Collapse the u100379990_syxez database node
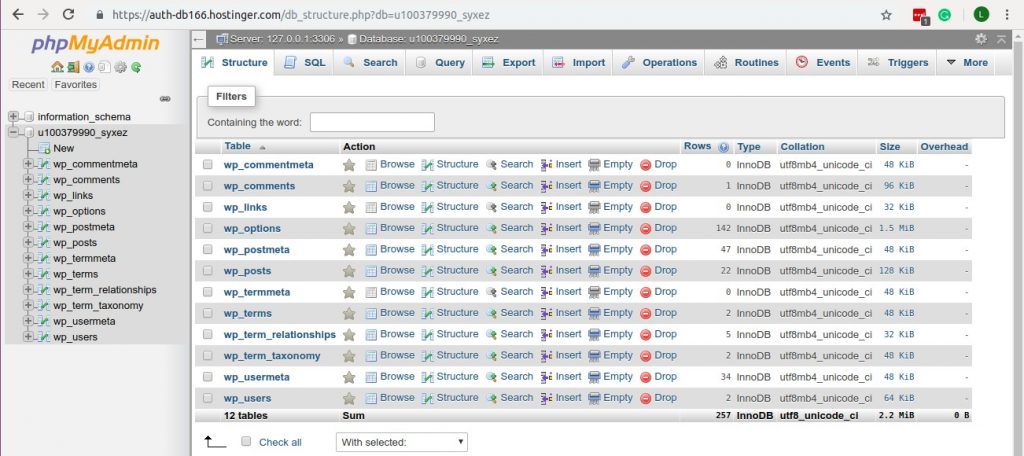The image size is (1024, 456). click(12, 133)
